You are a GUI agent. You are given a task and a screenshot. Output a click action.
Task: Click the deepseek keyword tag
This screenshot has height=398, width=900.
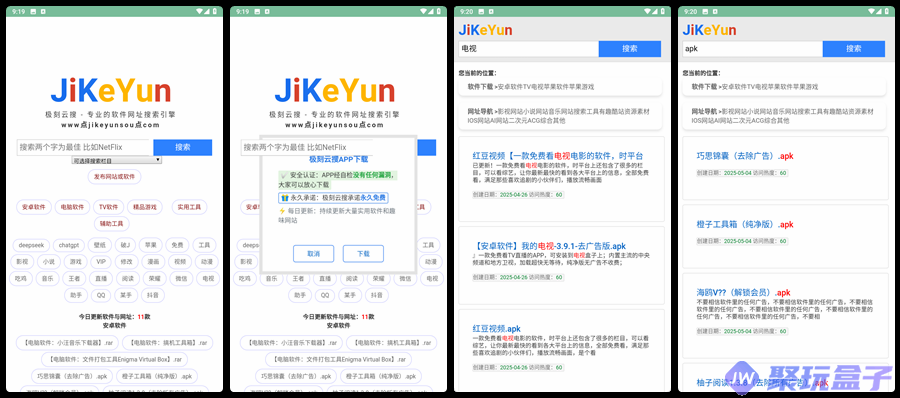31,245
